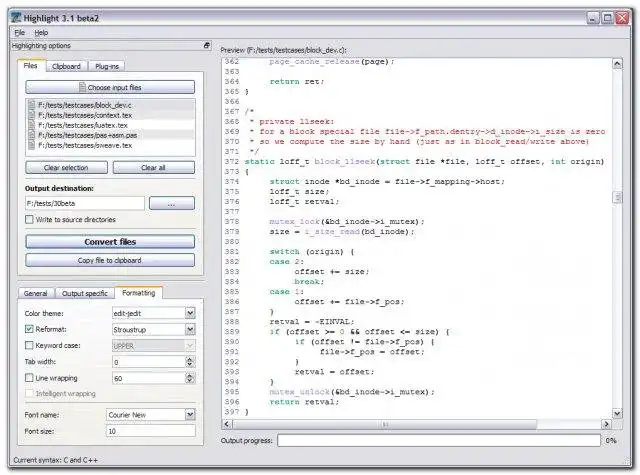Open the File menu
This screenshot has width=640, height=475.
[19, 33]
